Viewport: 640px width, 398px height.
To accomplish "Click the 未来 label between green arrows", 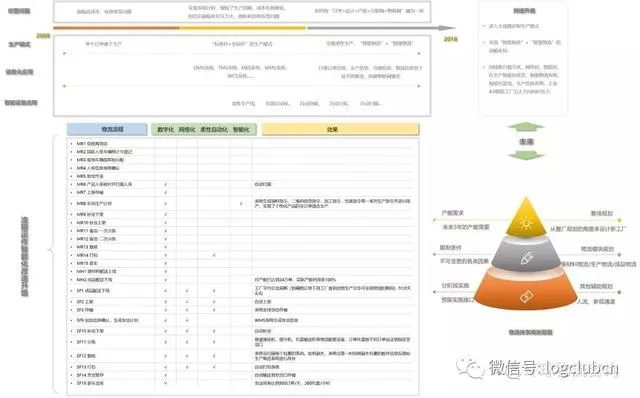I will tap(526, 142).
